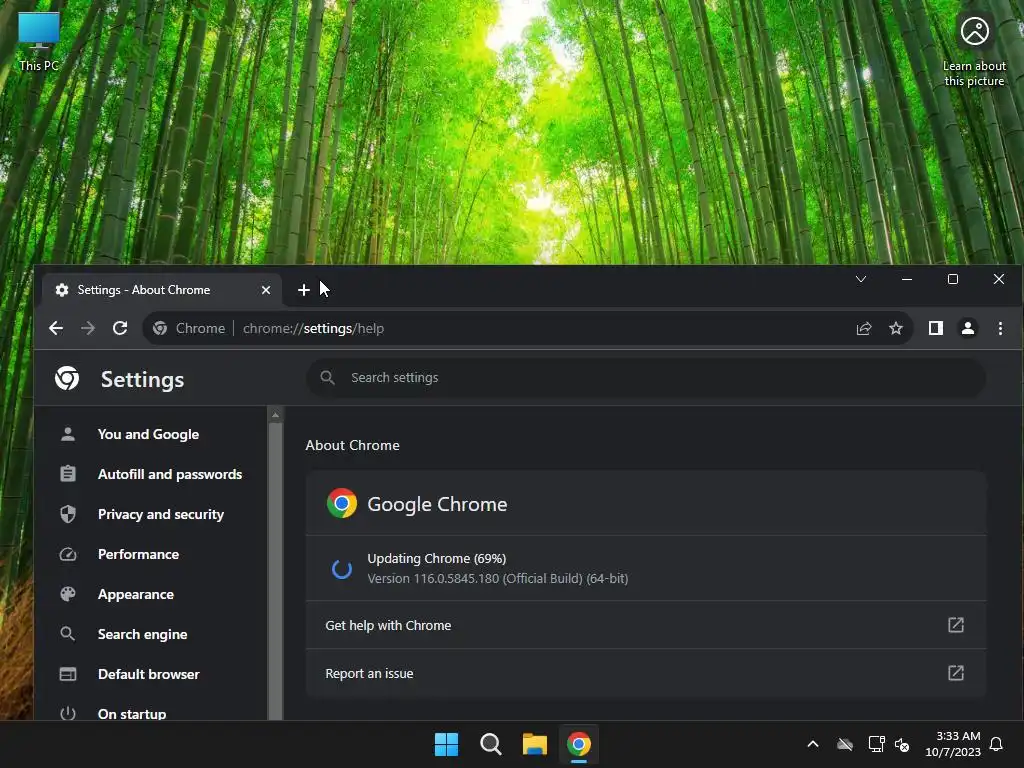Viewport: 1024px width, 768px height.
Task: Click the network display tray icon
Action: 875,744
